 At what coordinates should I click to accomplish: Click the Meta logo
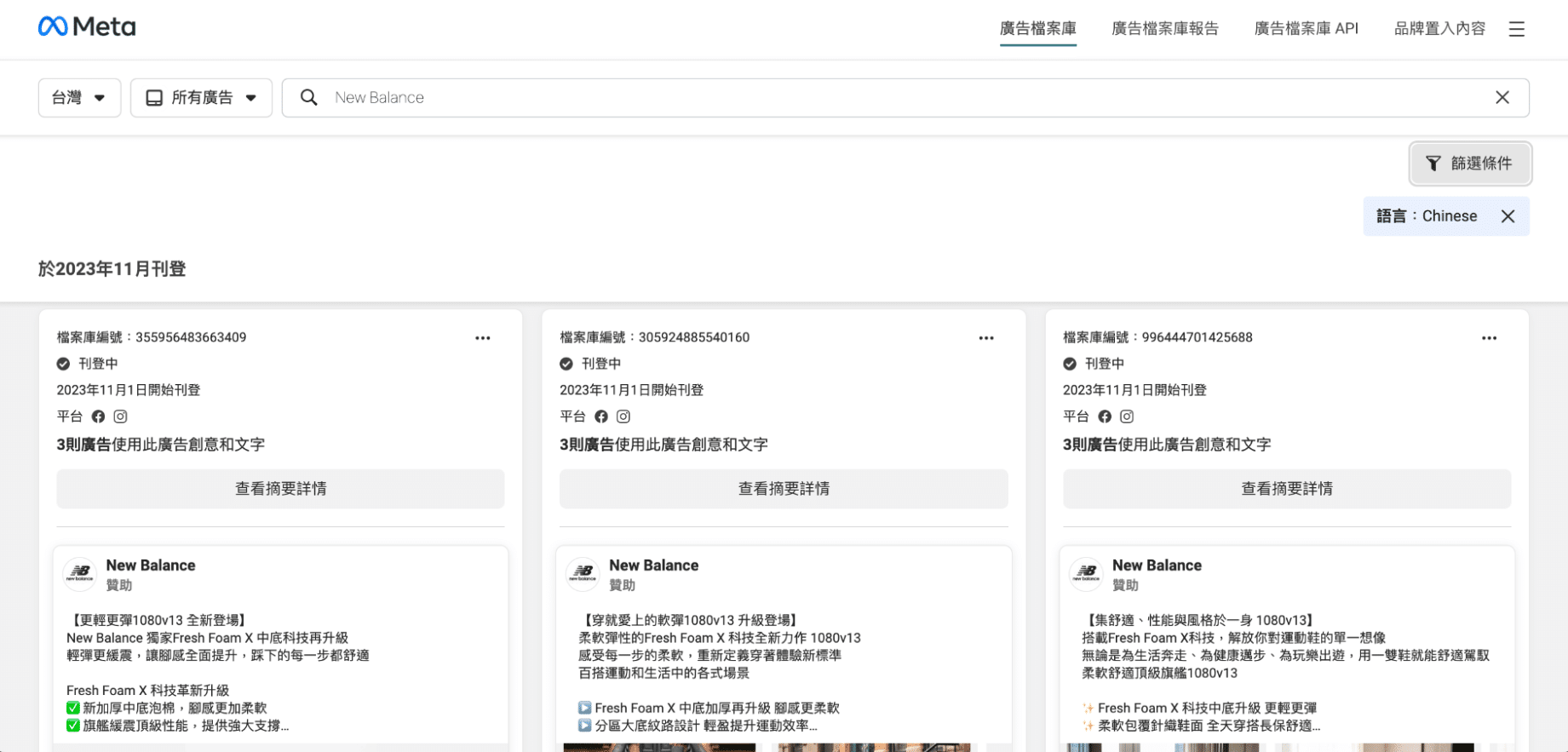click(x=87, y=27)
